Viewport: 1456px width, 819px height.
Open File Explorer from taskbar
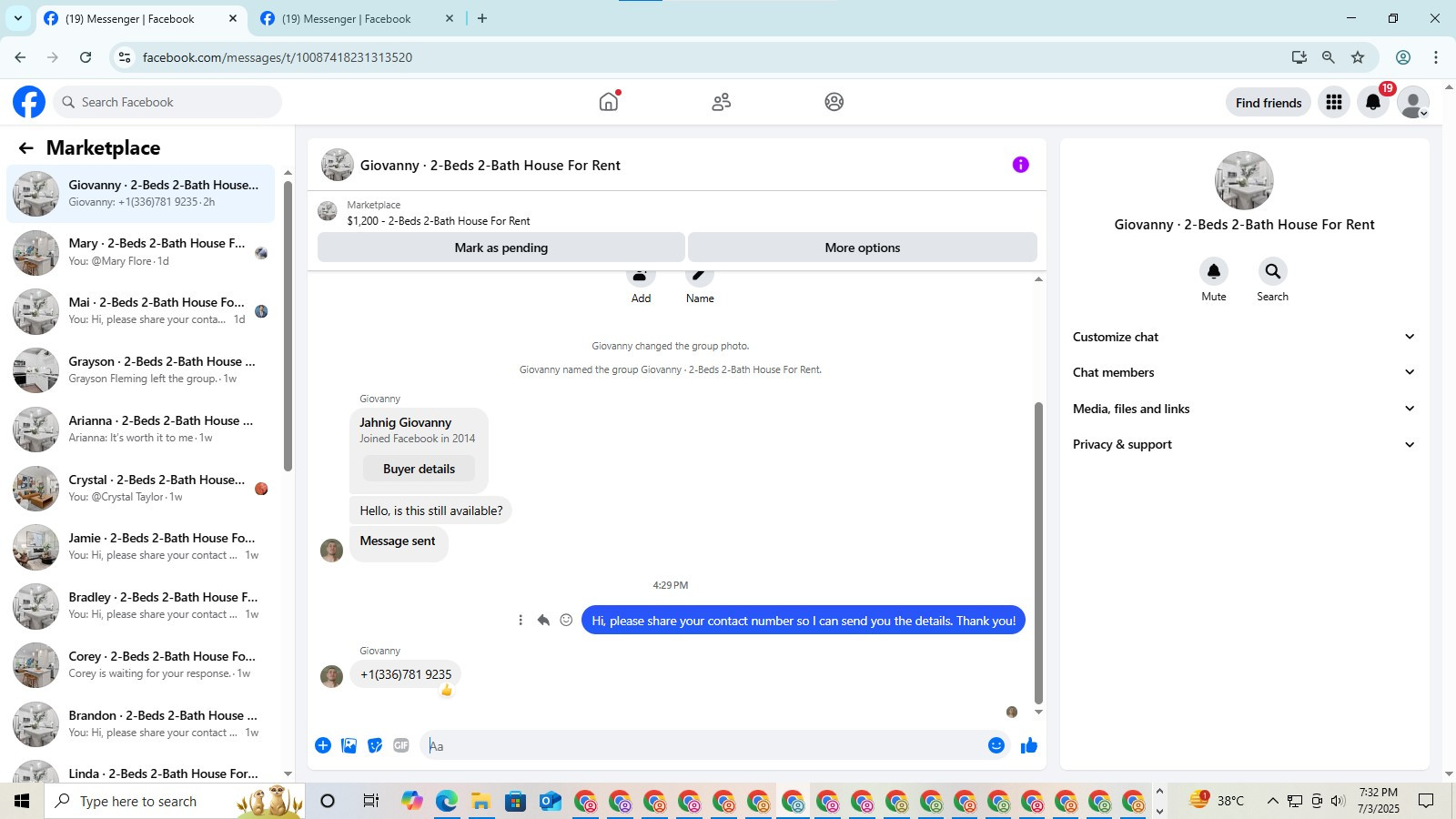click(481, 801)
